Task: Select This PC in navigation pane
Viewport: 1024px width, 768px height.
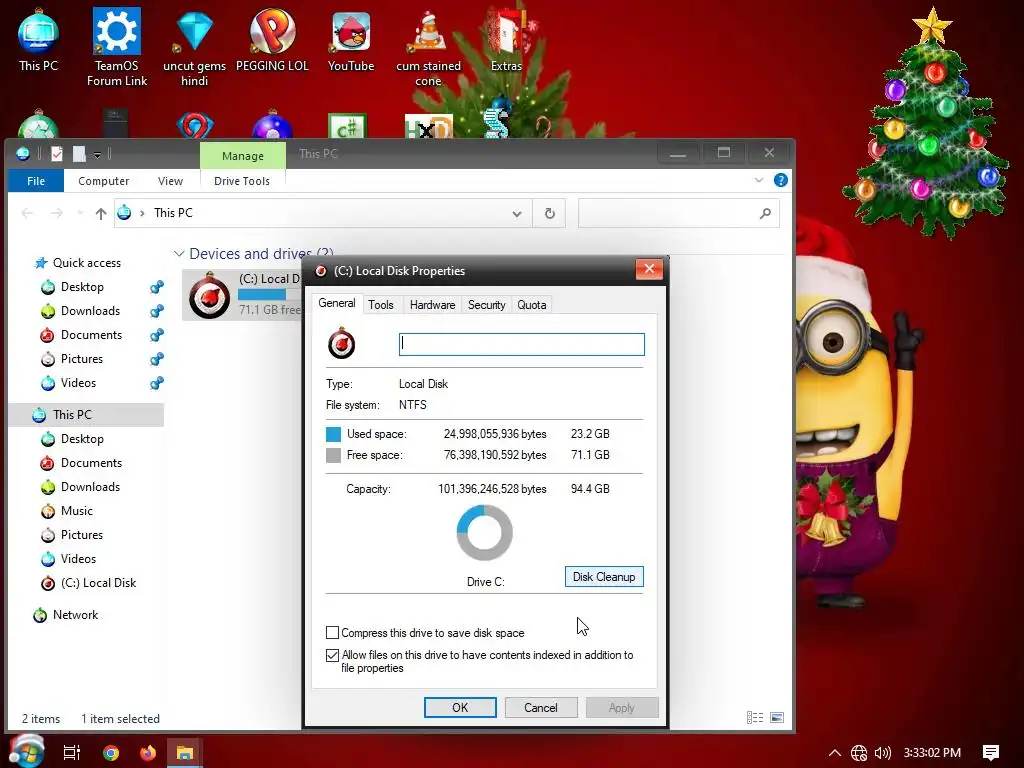Action: click(72, 415)
